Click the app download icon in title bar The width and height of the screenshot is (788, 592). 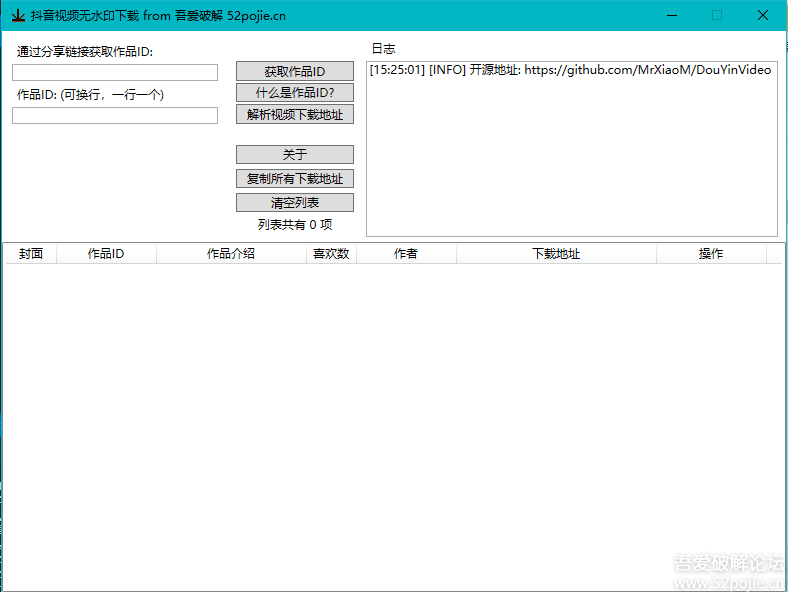point(17,15)
